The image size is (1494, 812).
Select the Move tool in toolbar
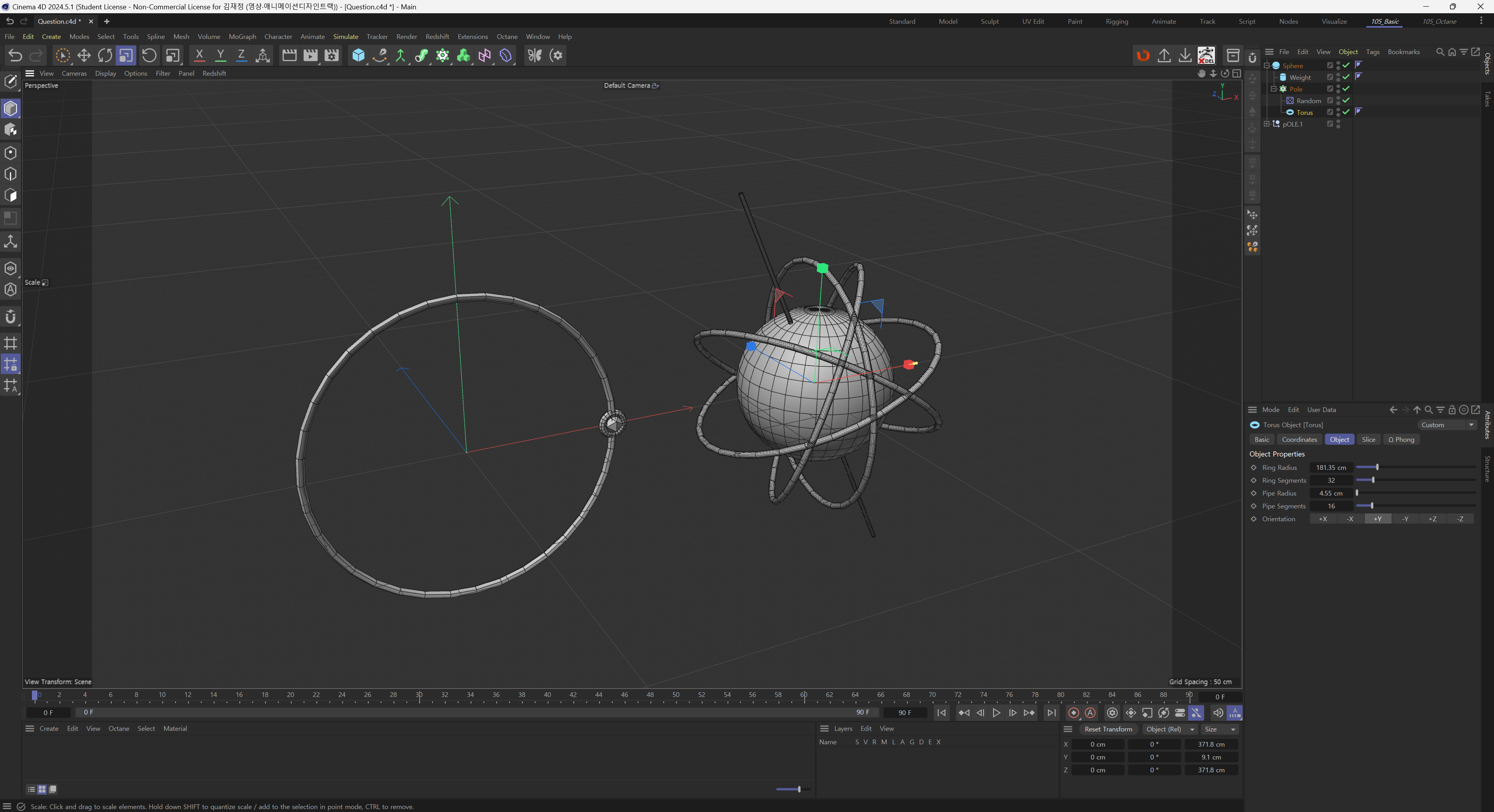point(84,56)
